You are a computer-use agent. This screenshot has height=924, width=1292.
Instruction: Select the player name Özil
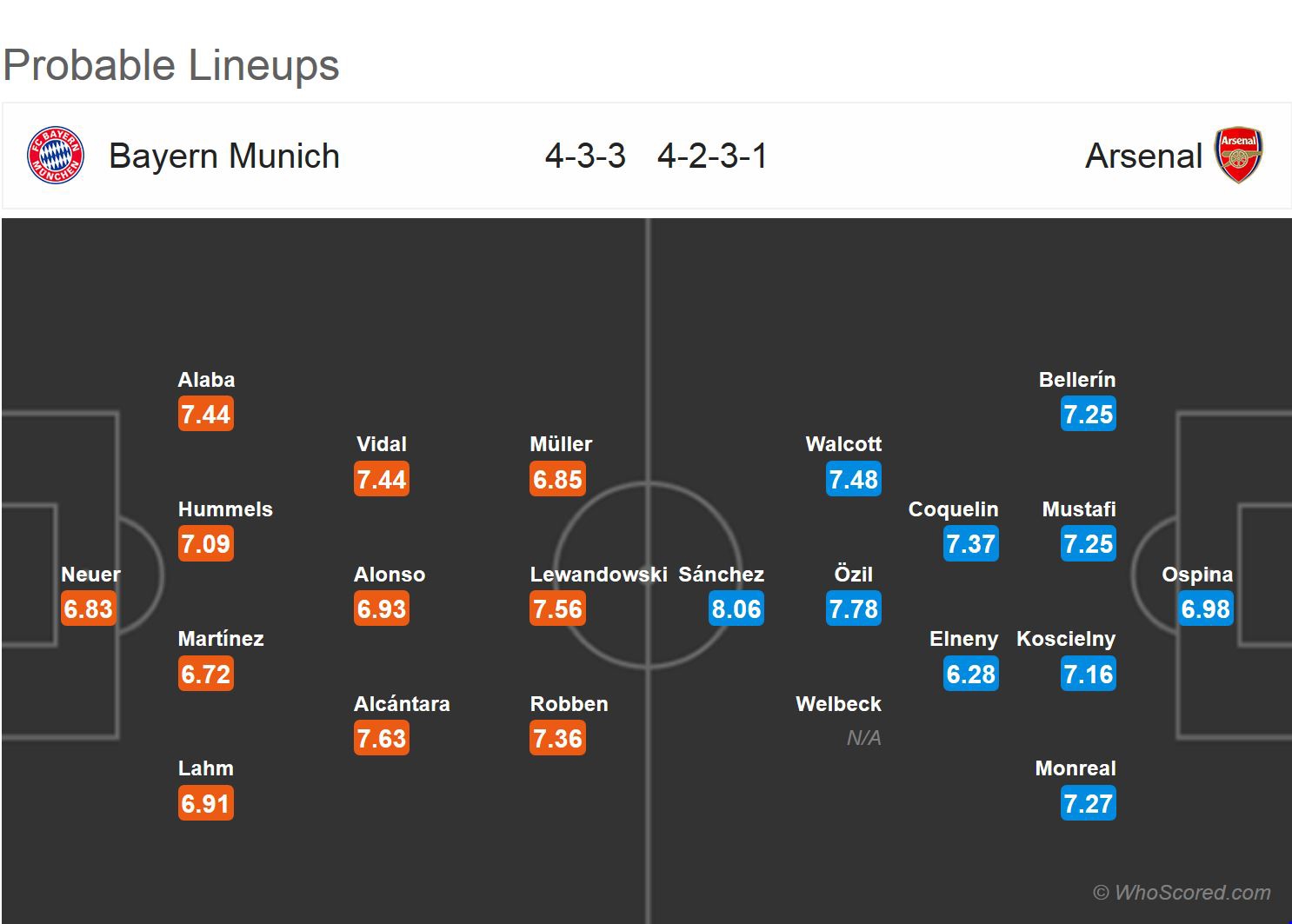[853, 575]
